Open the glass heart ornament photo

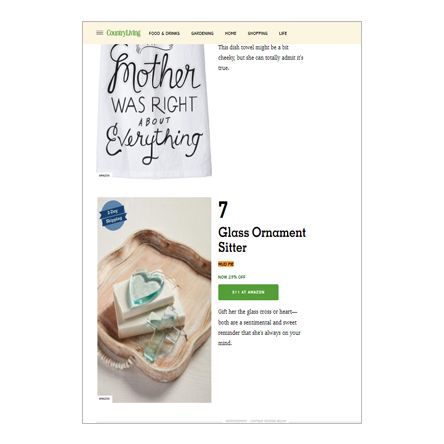[154, 300]
